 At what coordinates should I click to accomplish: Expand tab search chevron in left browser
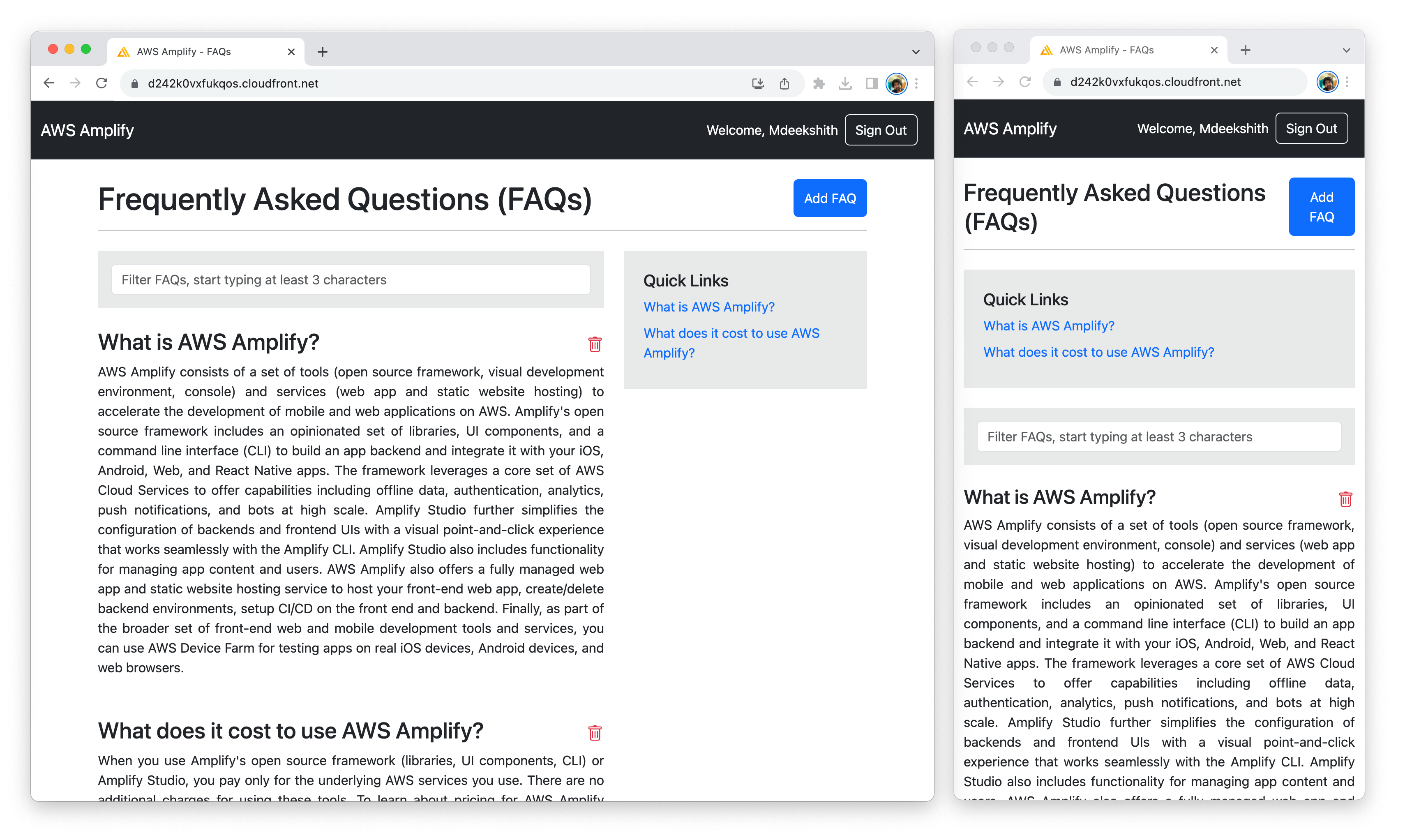point(915,52)
